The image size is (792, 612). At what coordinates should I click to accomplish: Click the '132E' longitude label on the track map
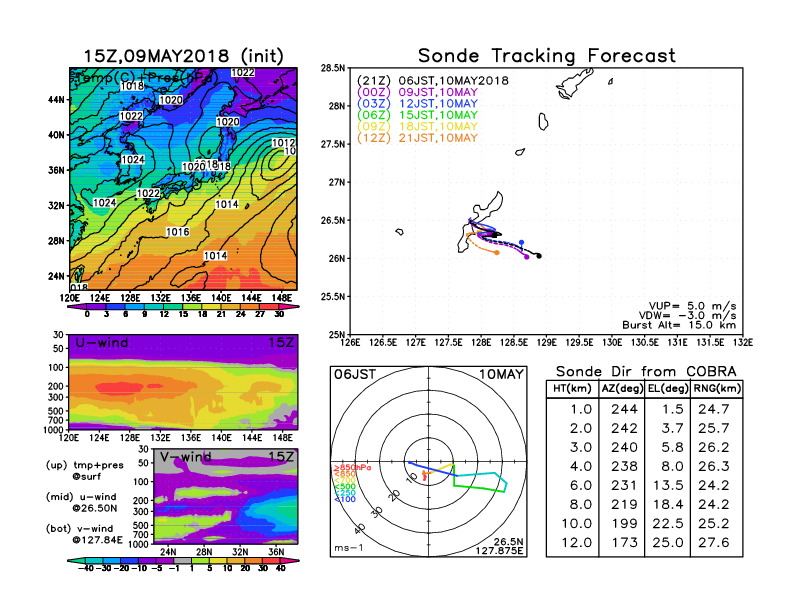pos(742,343)
